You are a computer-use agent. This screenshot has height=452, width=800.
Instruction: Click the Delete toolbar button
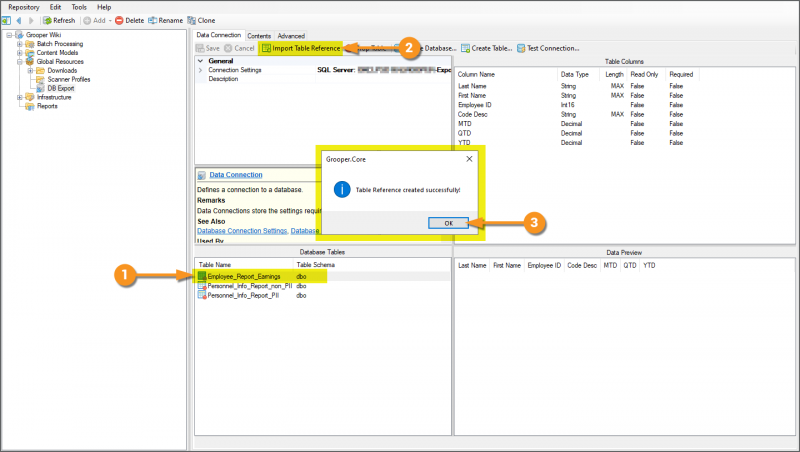(x=130, y=20)
